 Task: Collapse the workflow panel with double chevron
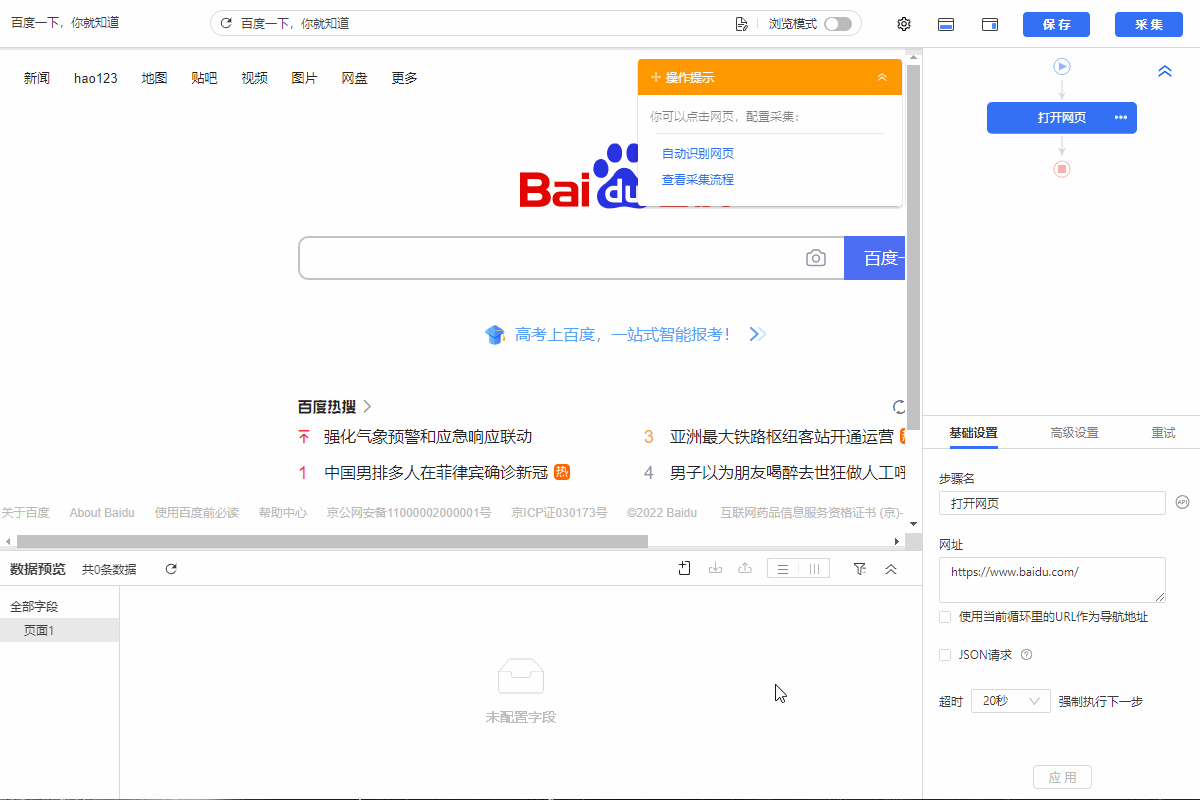click(x=1165, y=71)
